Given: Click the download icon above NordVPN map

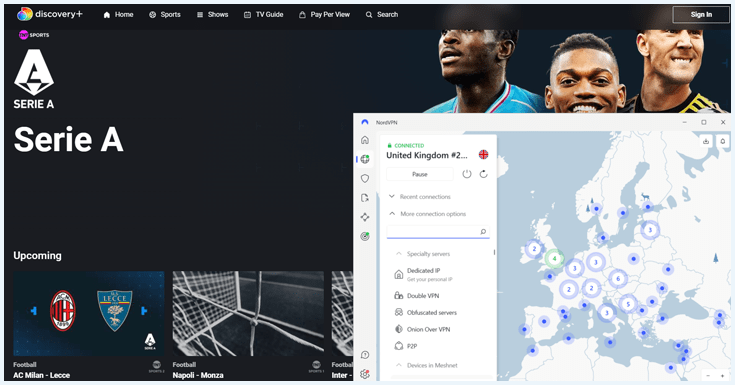Looking at the screenshot, I should [x=706, y=141].
